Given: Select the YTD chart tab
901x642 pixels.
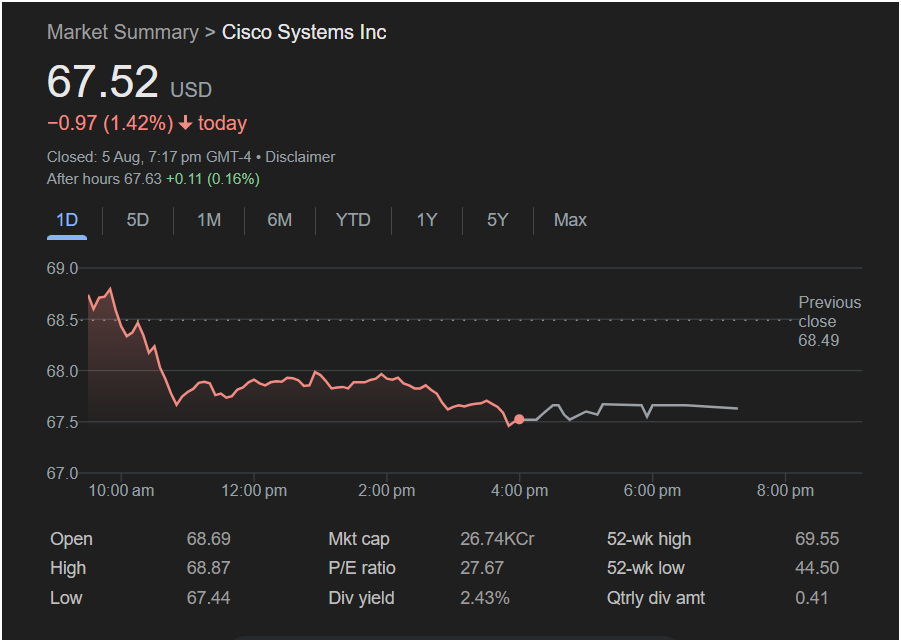Looking at the screenshot, I should pos(353,220).
